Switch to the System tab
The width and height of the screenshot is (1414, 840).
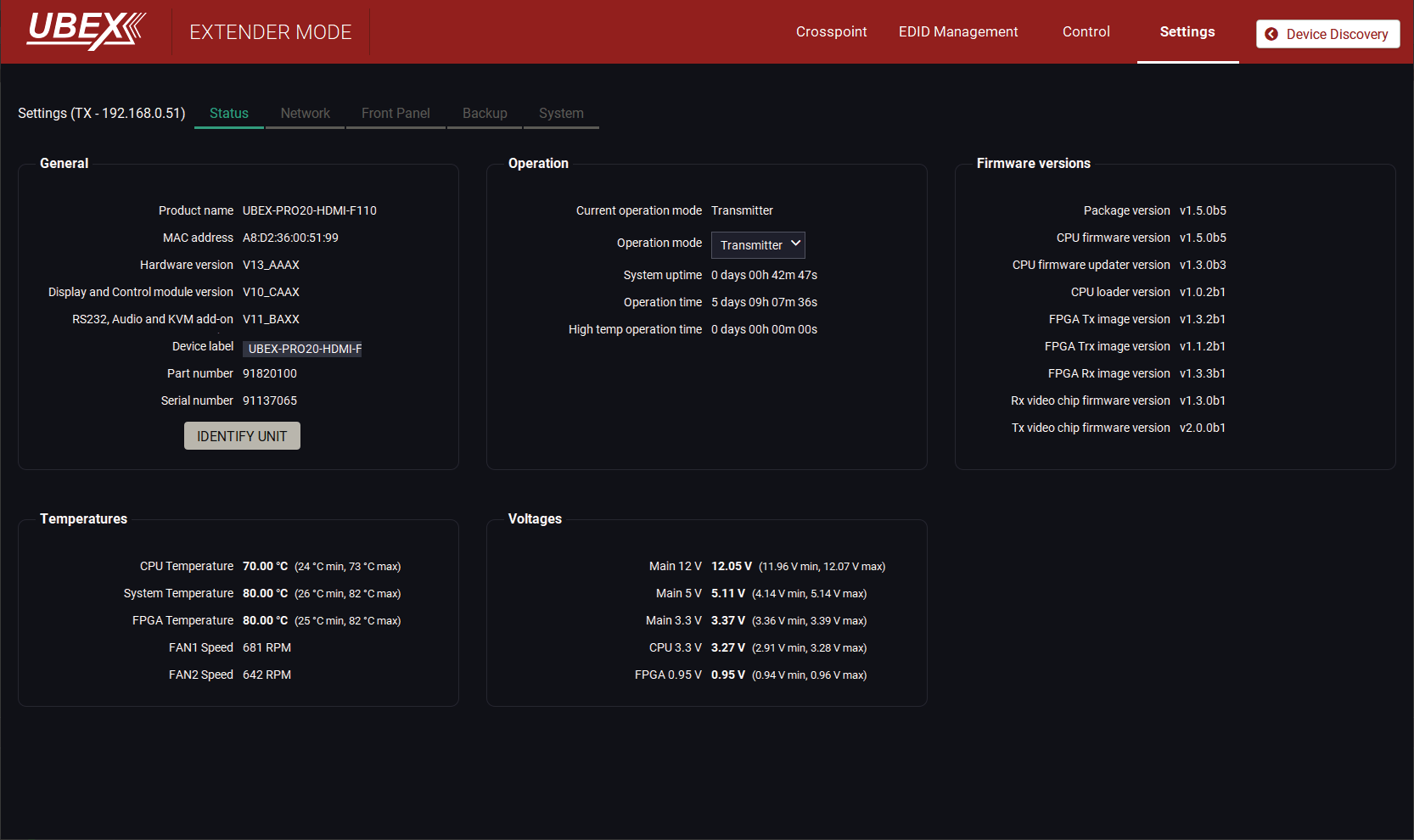coord(561,113)
